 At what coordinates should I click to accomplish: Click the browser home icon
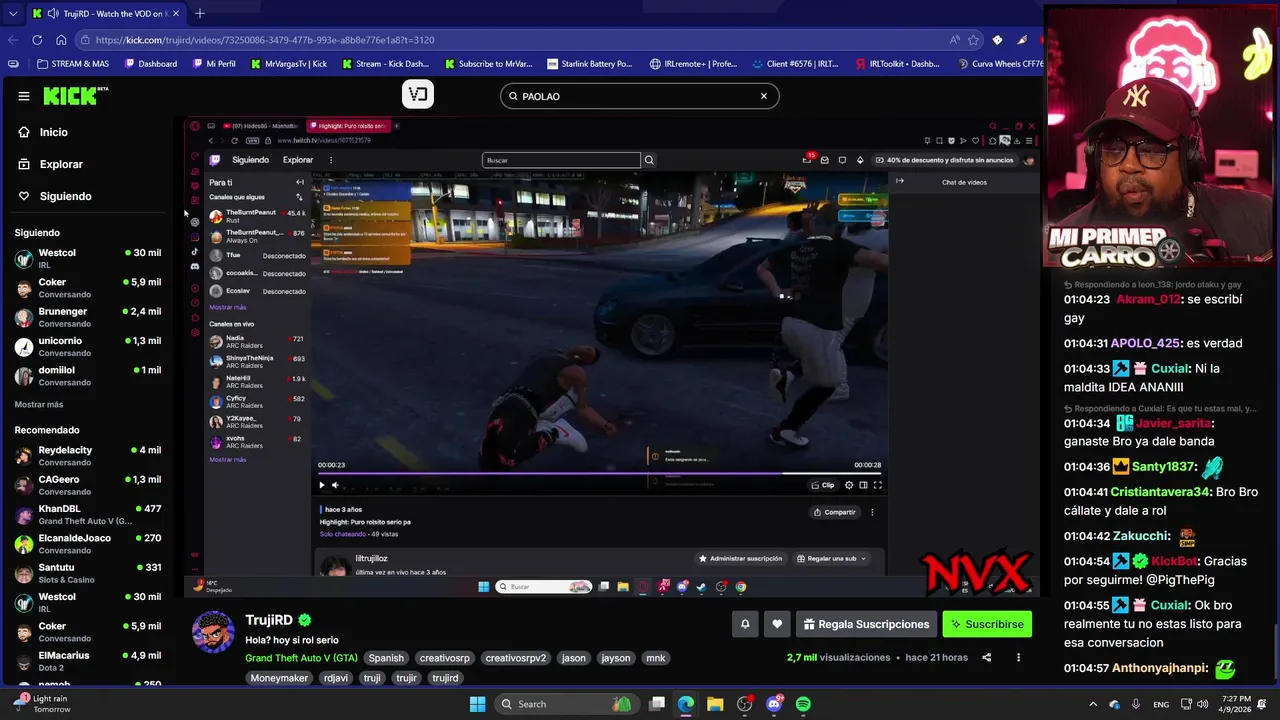(61, 40)
